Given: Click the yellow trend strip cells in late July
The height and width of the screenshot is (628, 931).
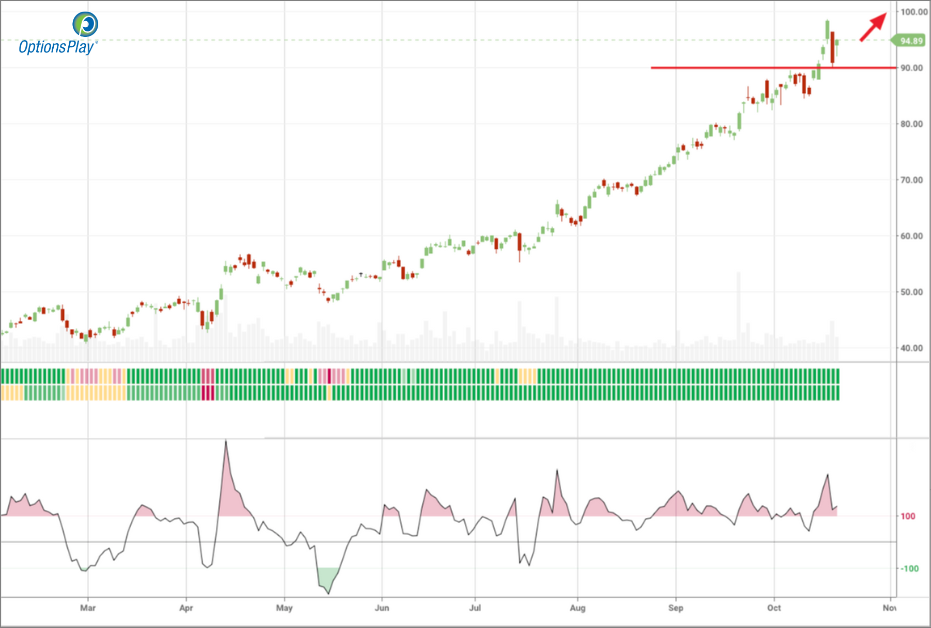Looking at the screenshot, I should [x=527, y=376].
